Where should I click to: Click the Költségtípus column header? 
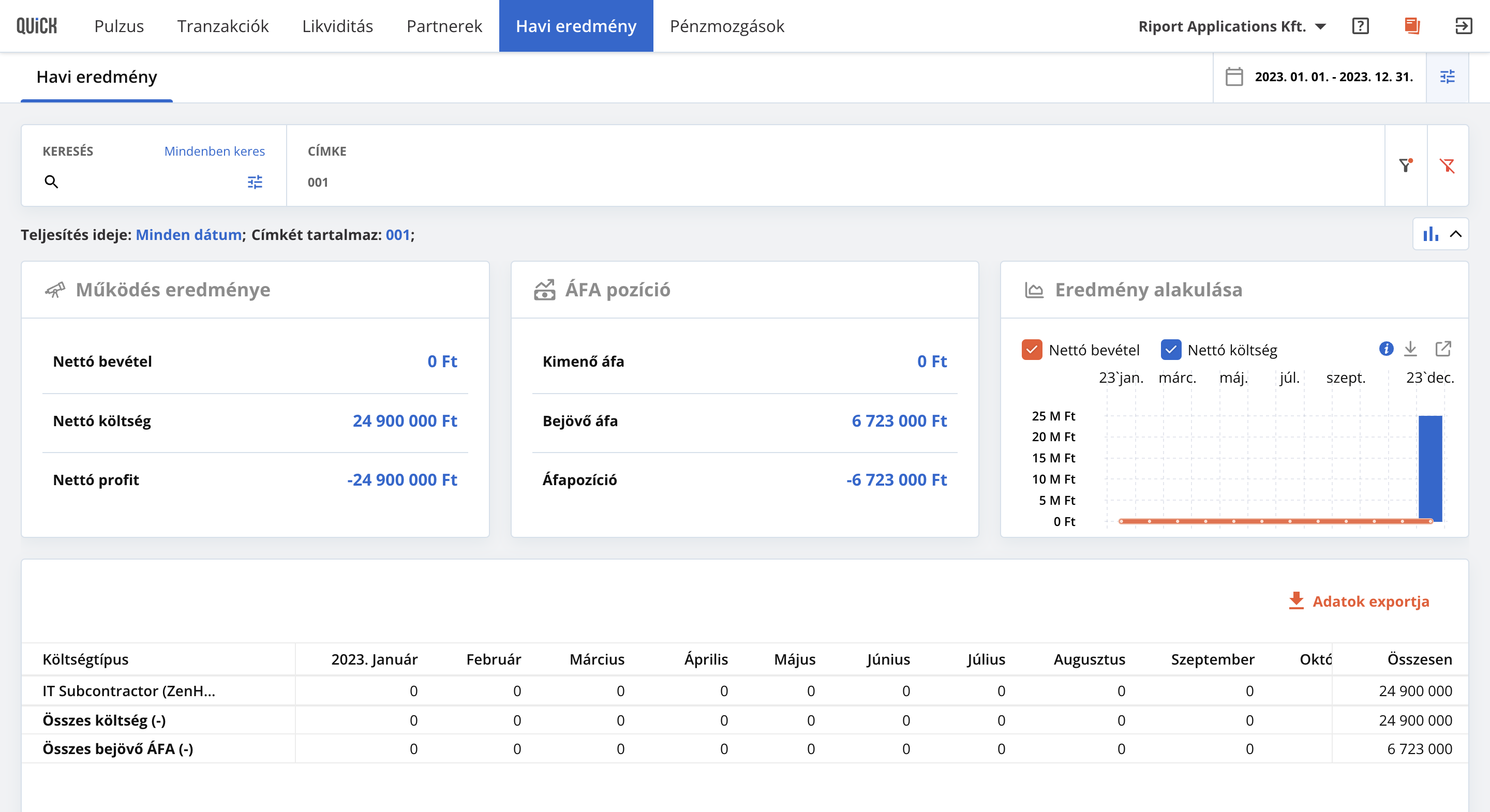(x=85, y=659)
